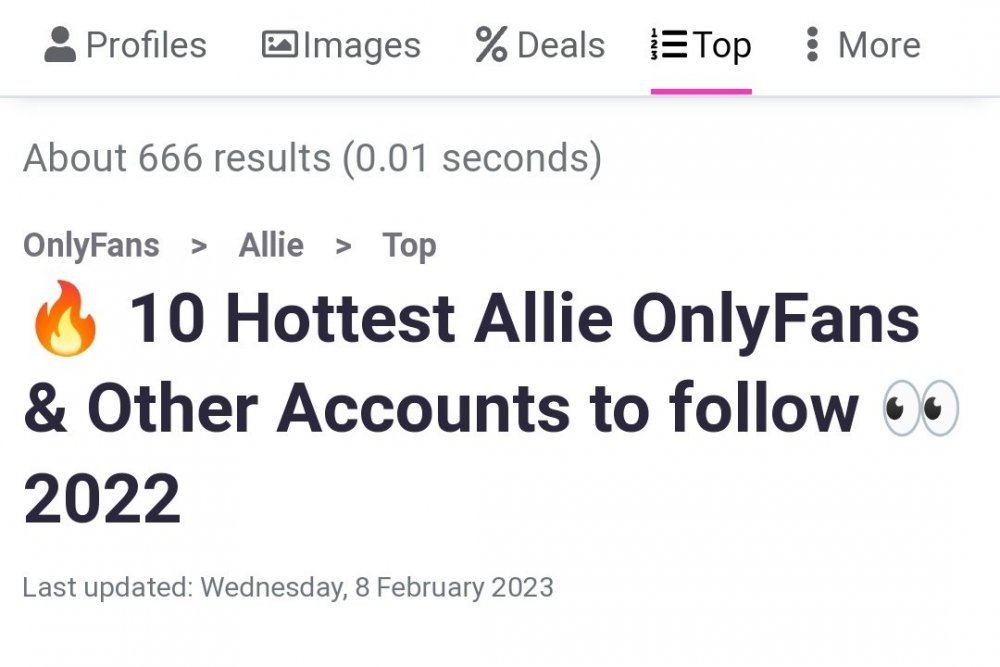This screenshot has height=667, width=1000.
Task: Select the Top tab label
Action: pos(722,45)
